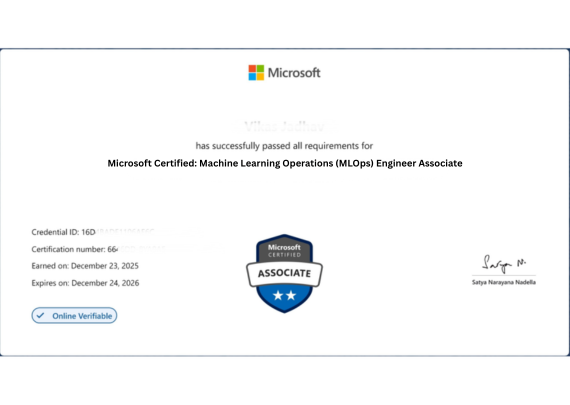The image size is (570, 405).
Task: Click the MLOps Engineer Associate certification title
Action: [x=285, y=163]
